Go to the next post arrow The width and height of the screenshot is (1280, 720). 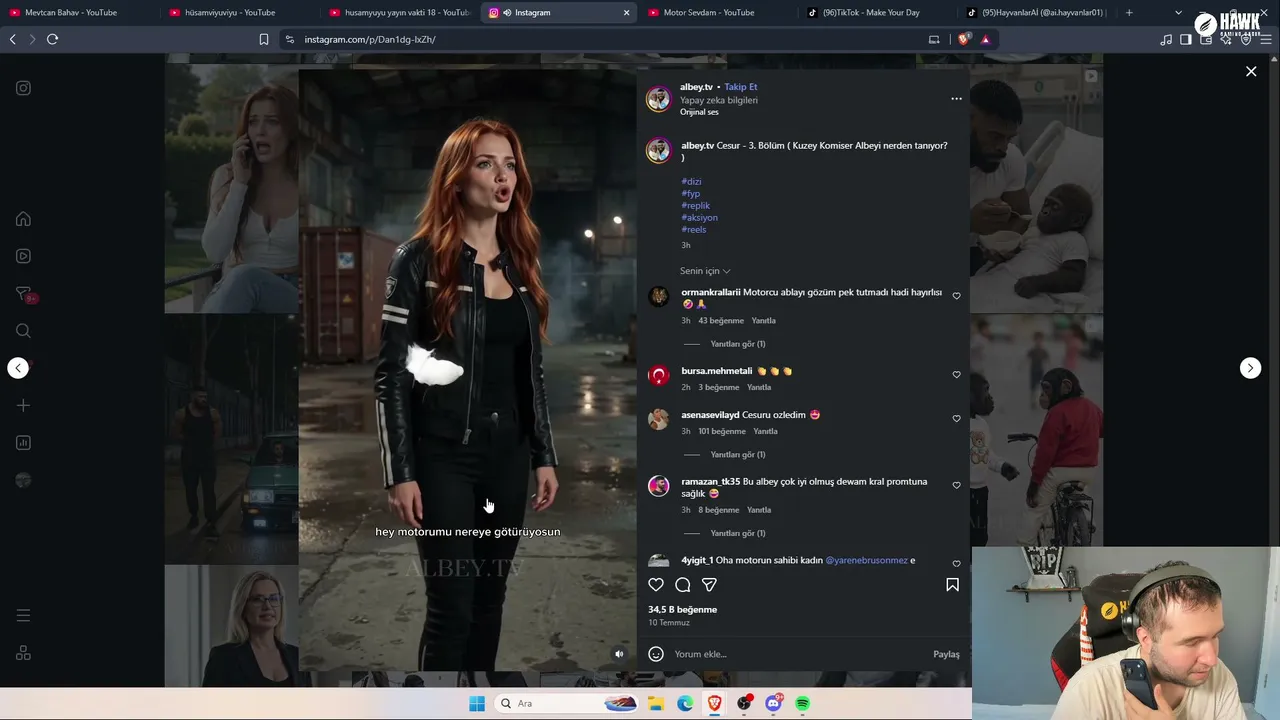click(x=1250, y=368)
